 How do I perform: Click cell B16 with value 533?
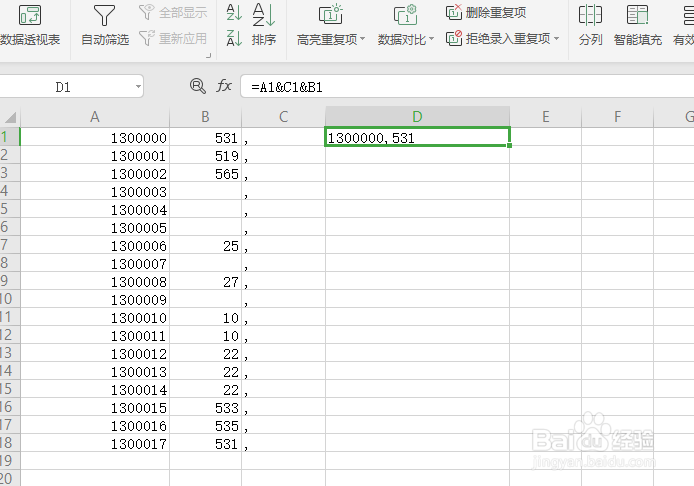205,407
